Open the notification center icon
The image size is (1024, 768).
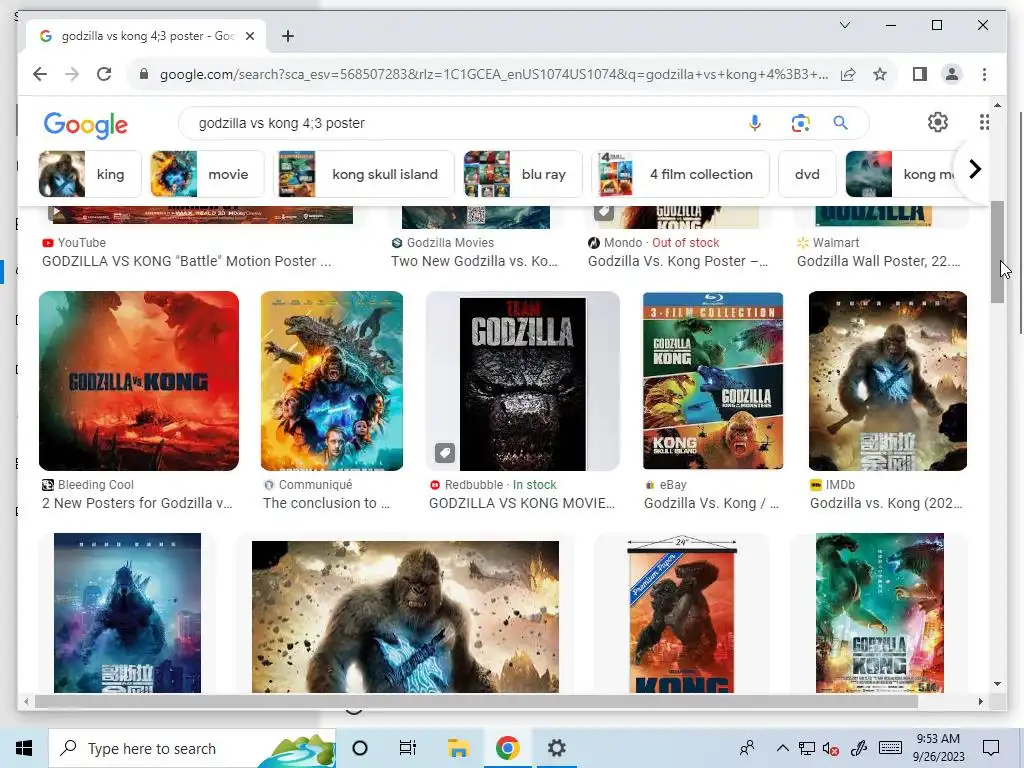(991, 748)
